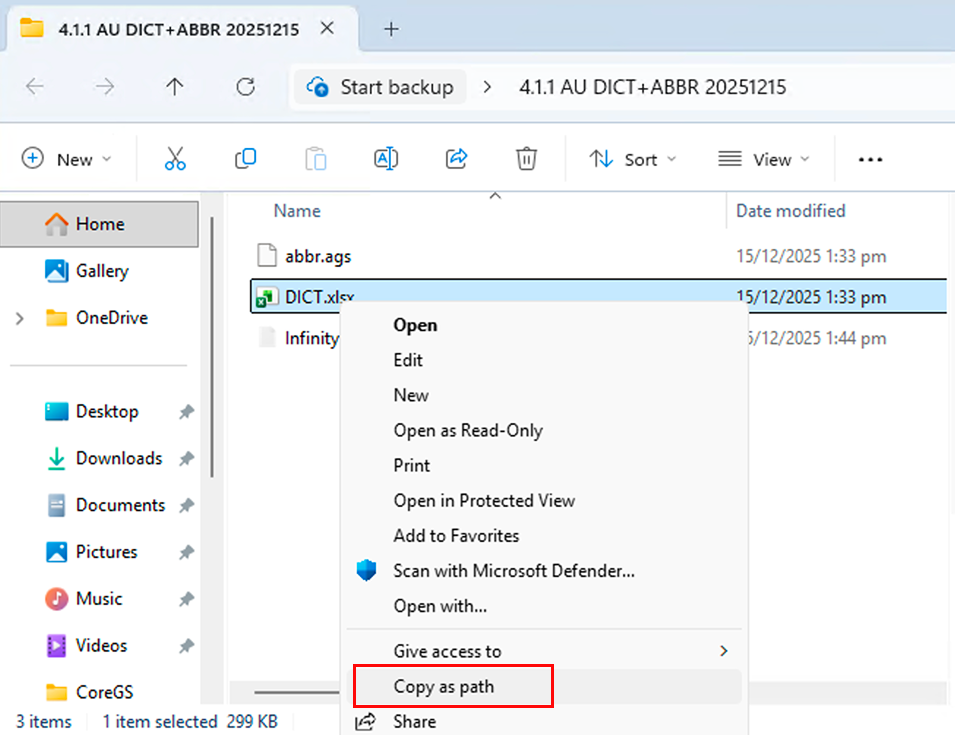Open the Videos quick access folder
Image resolution: width=955 pixels, height=735 pixels.
click(101, 645)
